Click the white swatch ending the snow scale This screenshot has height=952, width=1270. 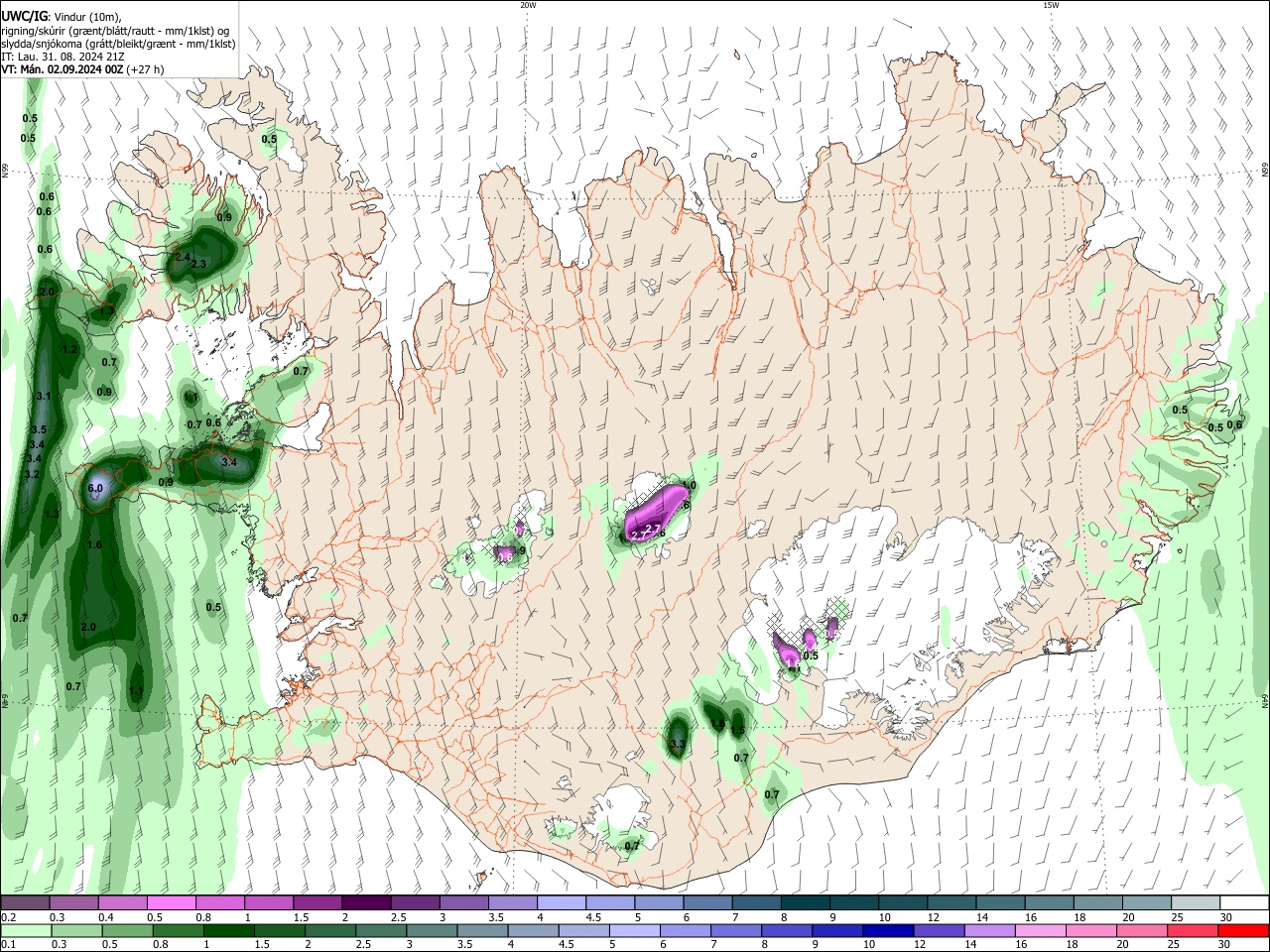(x=1244, y=903)
